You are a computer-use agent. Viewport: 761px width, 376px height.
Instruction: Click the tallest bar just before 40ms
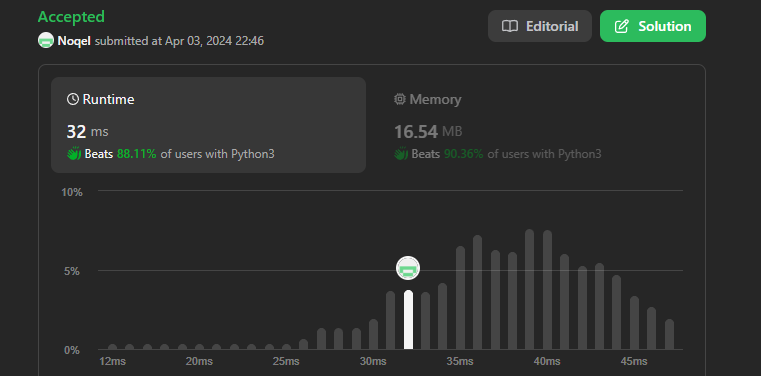[x=529, y=290]
